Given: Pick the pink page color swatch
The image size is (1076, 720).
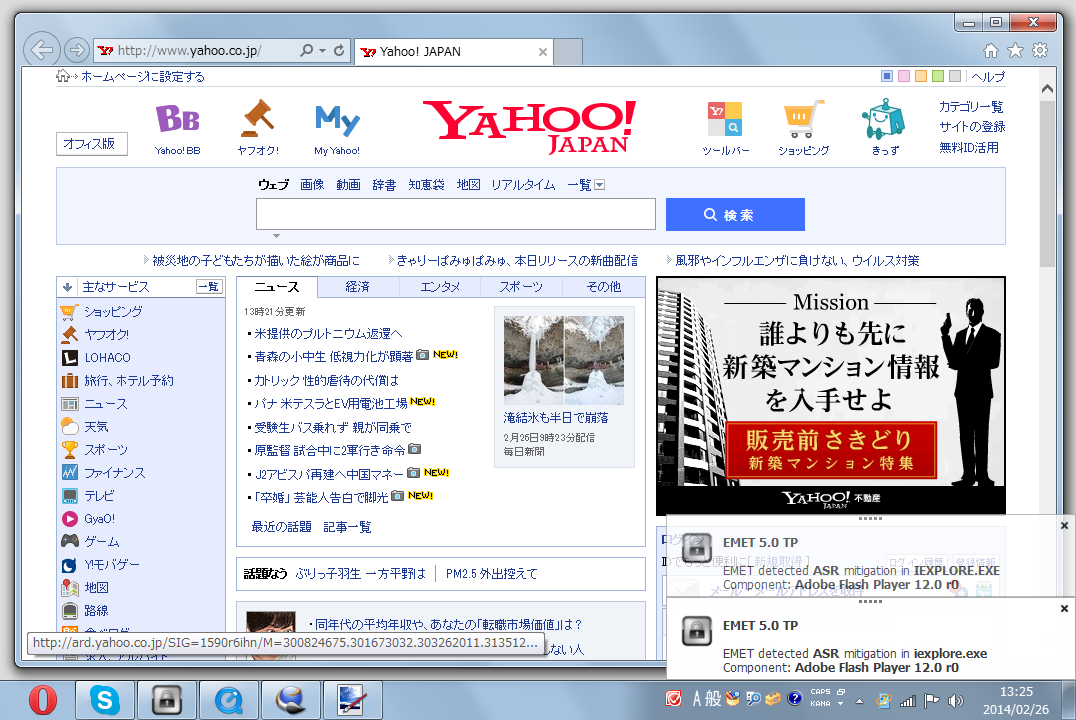Looking at the screenshot, I should [904, 76].
